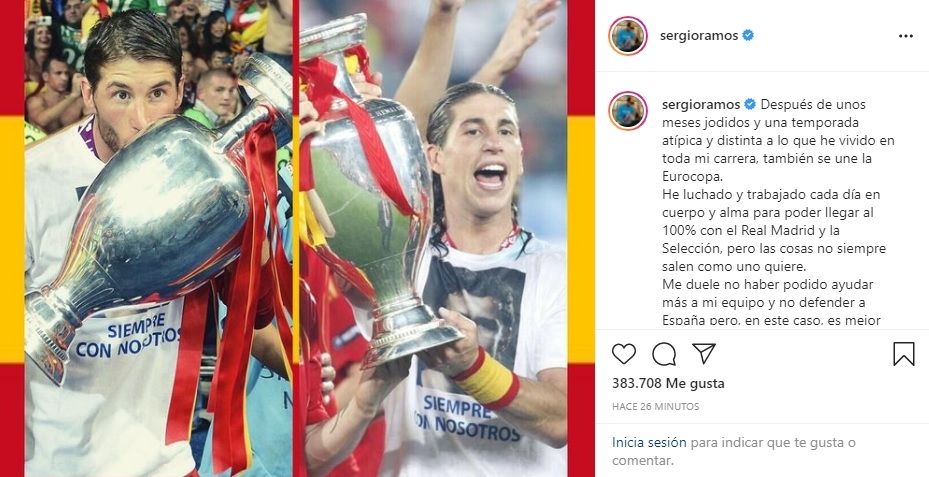This screenshot has width=929, height=477.
Task: Click the 'HACE 26 MINUTOS' timestamp
Action: coord(656,406)
